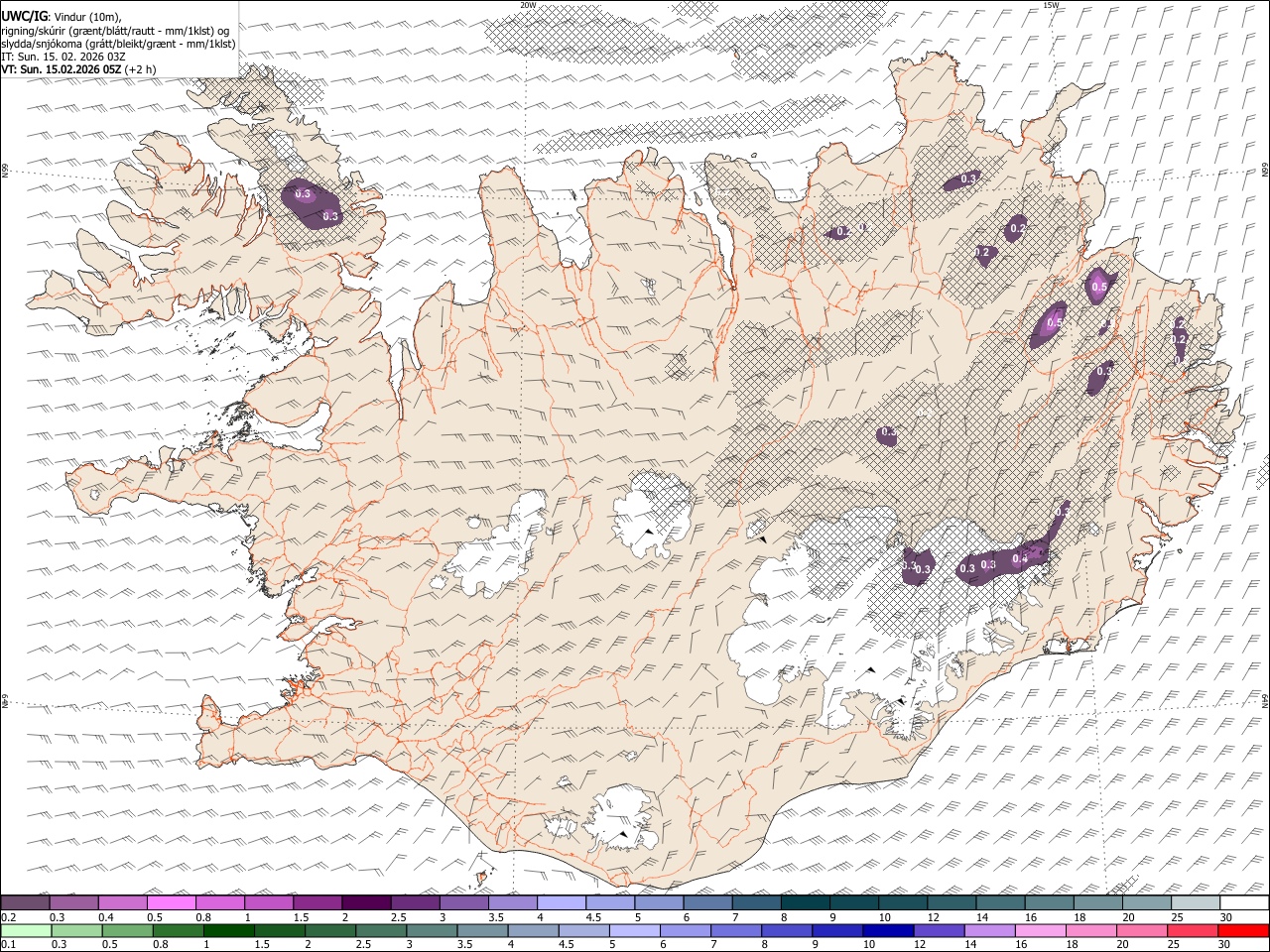
Task: Pick the light grey 25 swatch, upper legend row
Action: [x=1195, y=902]
